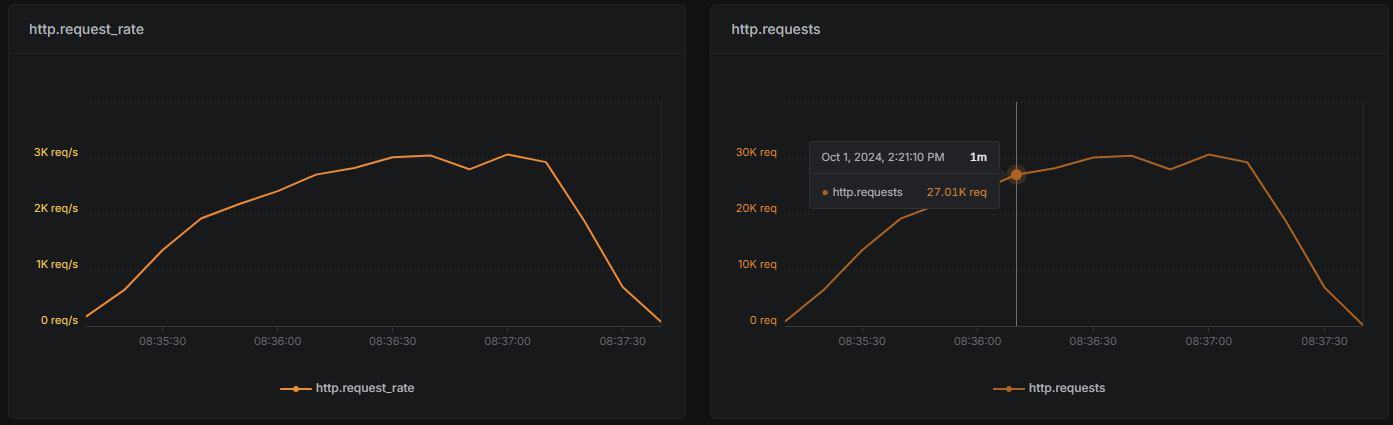Viewport: 1393px width, 425px height.
Task: Click the 2K req/s axis label
Action: click(56, 209)
